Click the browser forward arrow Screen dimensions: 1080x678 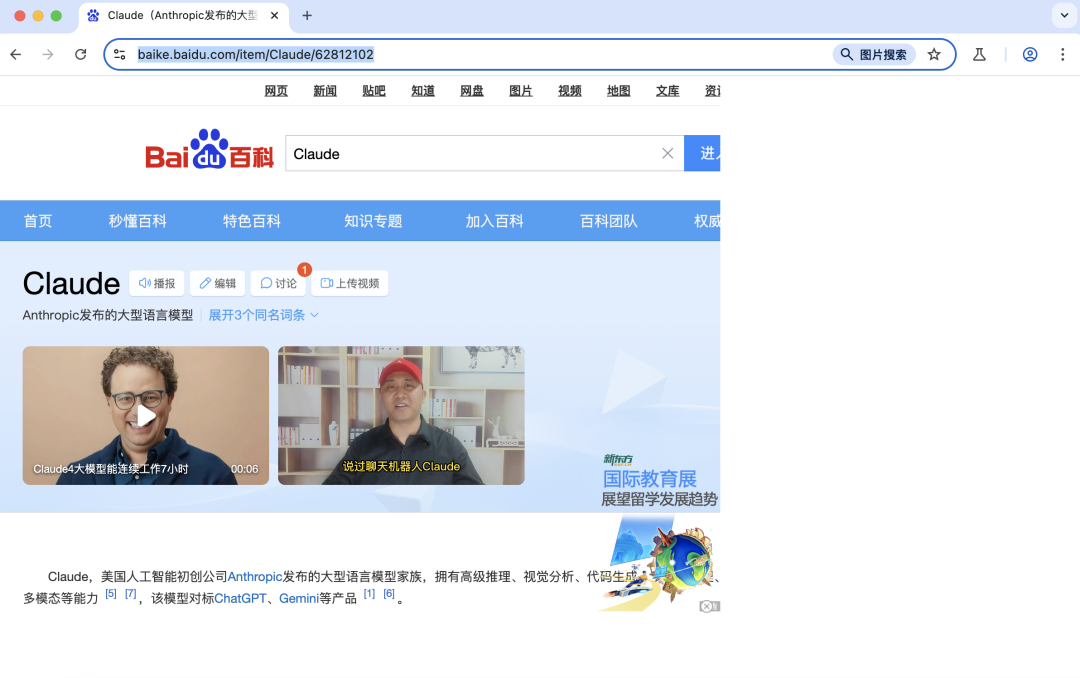coord(48,54)
